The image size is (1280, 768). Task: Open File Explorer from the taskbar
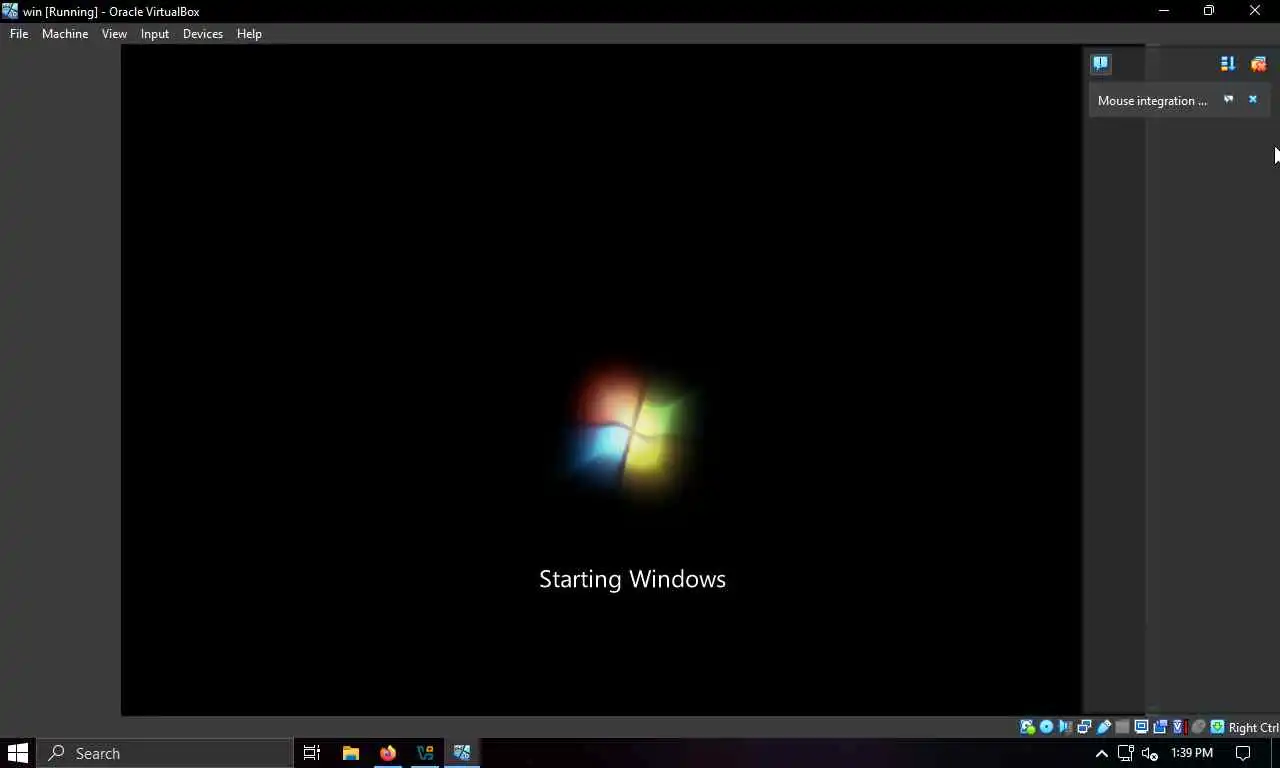350,753
